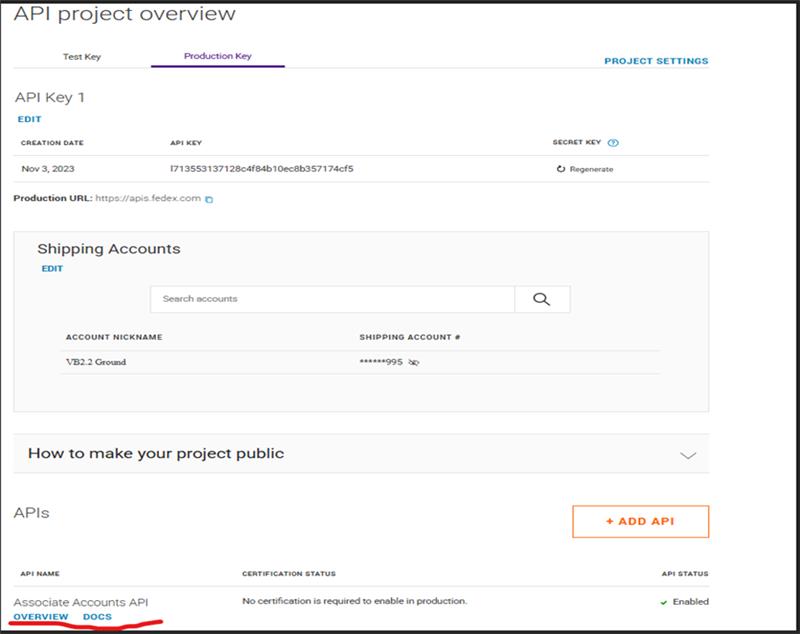
Task: Click EDIT under API Key 1
Action: (x=30, y=119)
